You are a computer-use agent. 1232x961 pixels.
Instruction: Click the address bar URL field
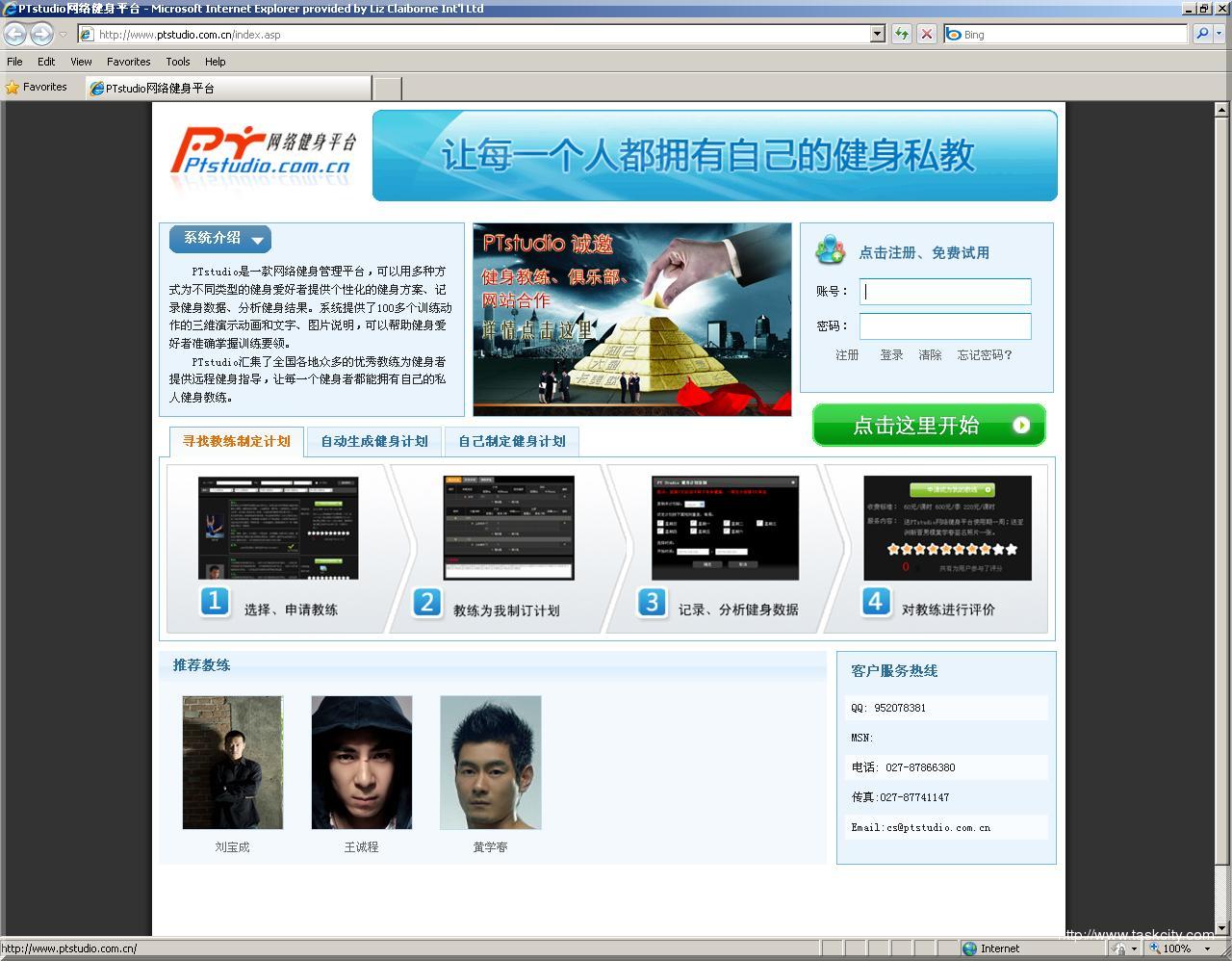click(474, 35)
